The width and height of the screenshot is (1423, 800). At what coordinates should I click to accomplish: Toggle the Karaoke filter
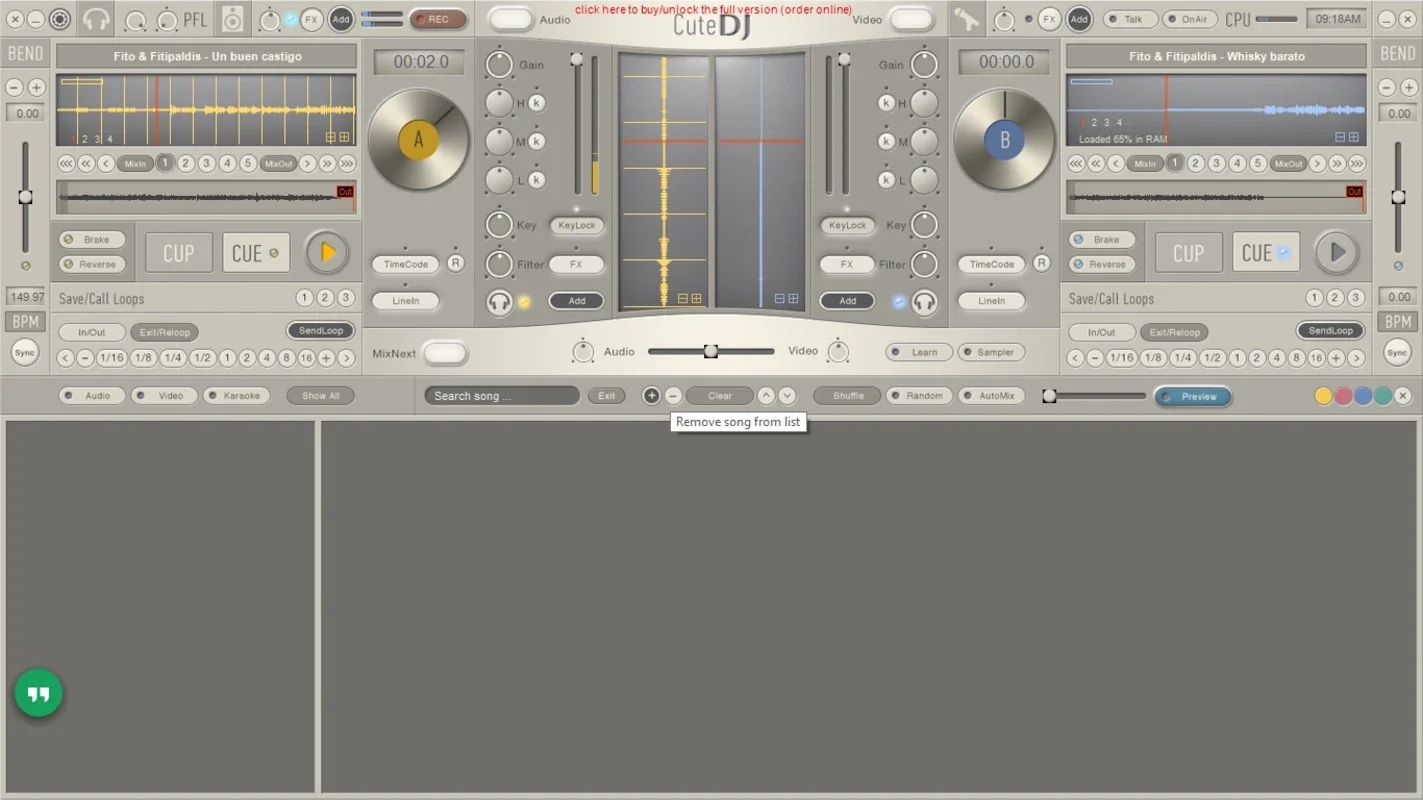coord(237,396)
